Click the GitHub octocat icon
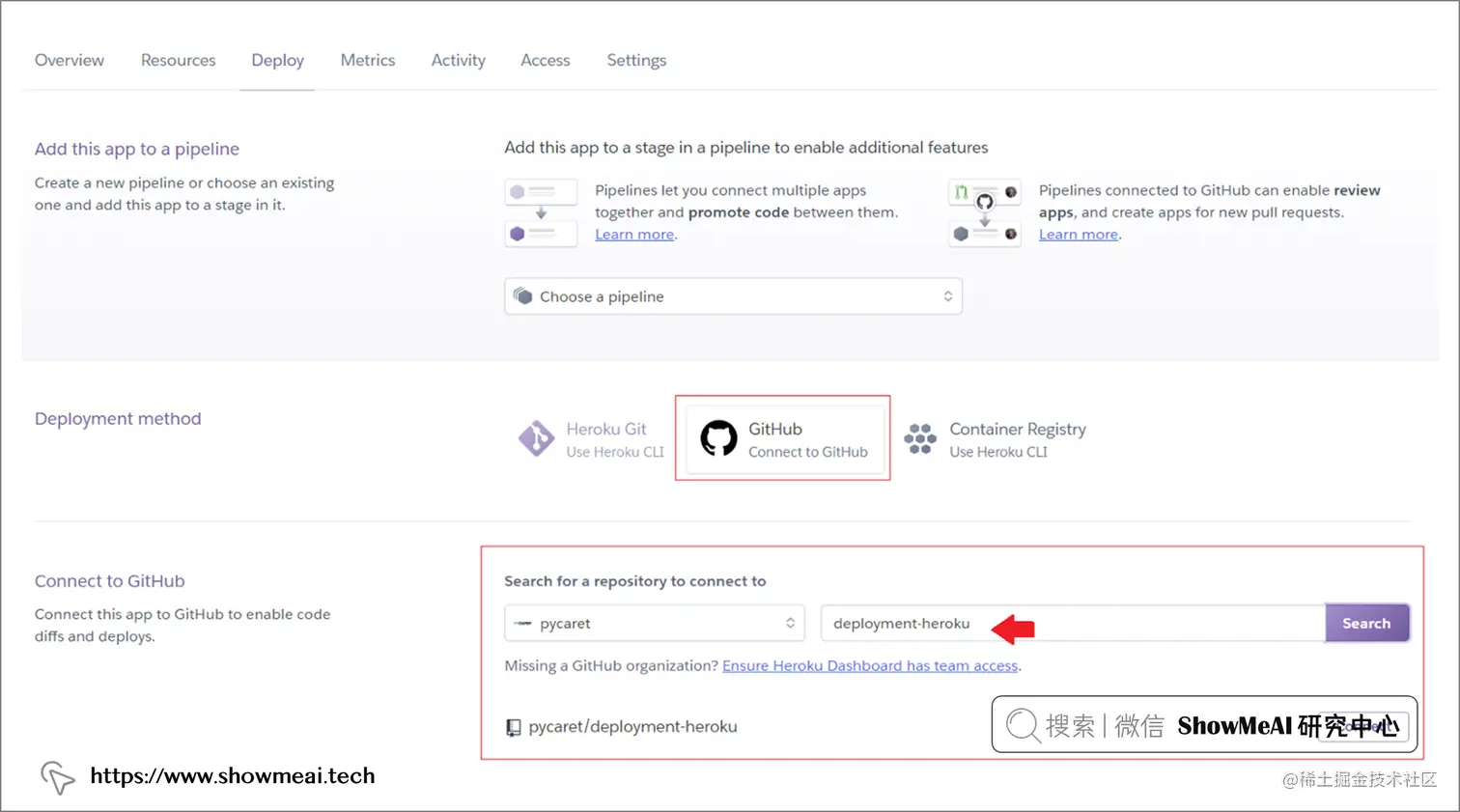This screenshot has height=812, width=1460. point(718,438)
